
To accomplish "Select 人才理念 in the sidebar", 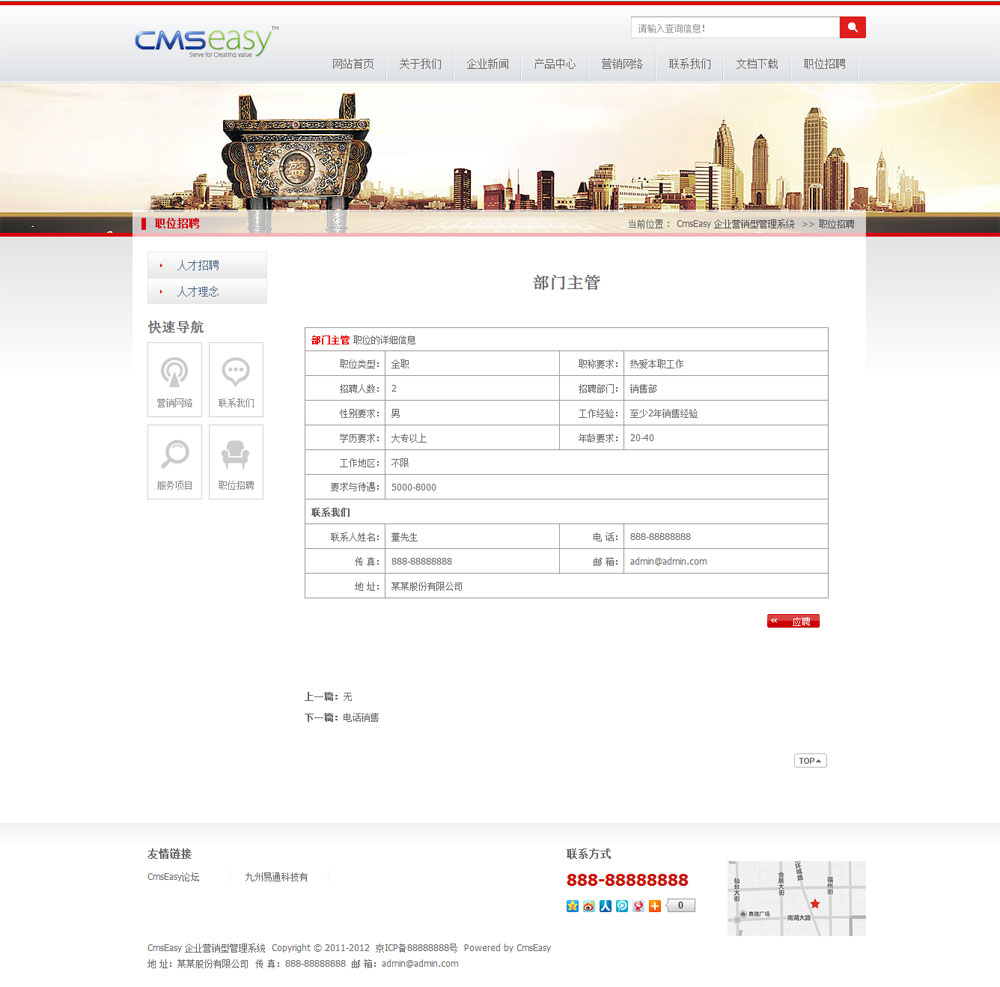I will tap(198, 292).
